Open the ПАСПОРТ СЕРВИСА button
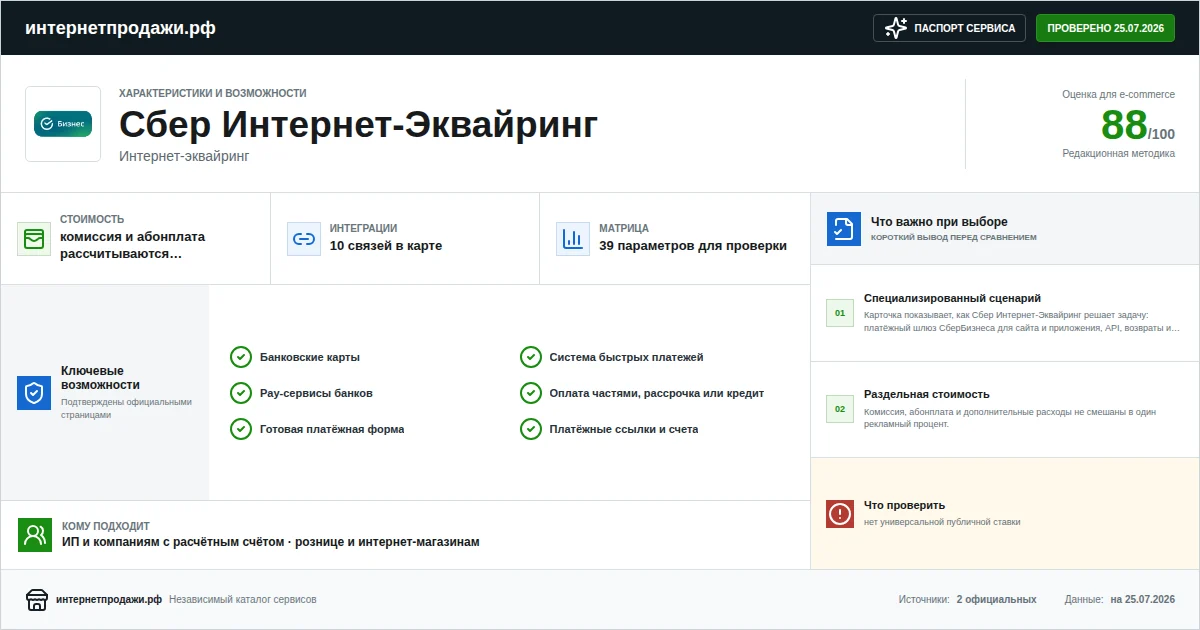 pyautogui.click(x=950, y=28)
